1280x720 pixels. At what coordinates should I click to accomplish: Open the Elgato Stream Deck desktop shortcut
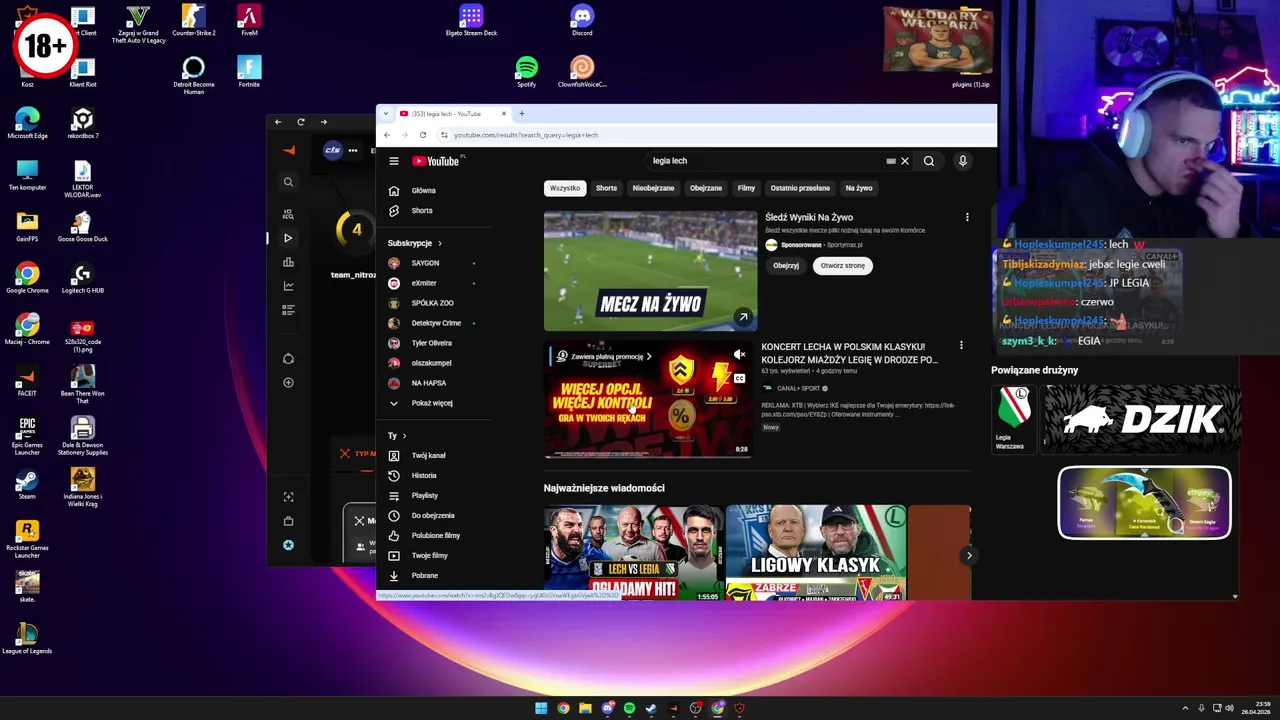471,20
